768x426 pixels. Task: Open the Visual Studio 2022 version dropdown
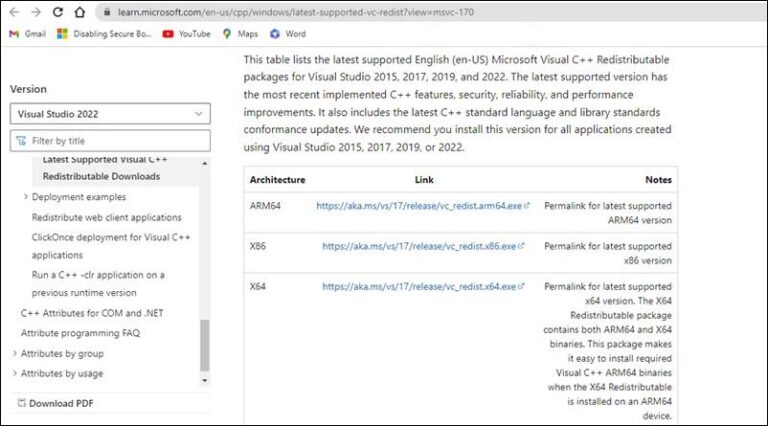tap(110, 114)
